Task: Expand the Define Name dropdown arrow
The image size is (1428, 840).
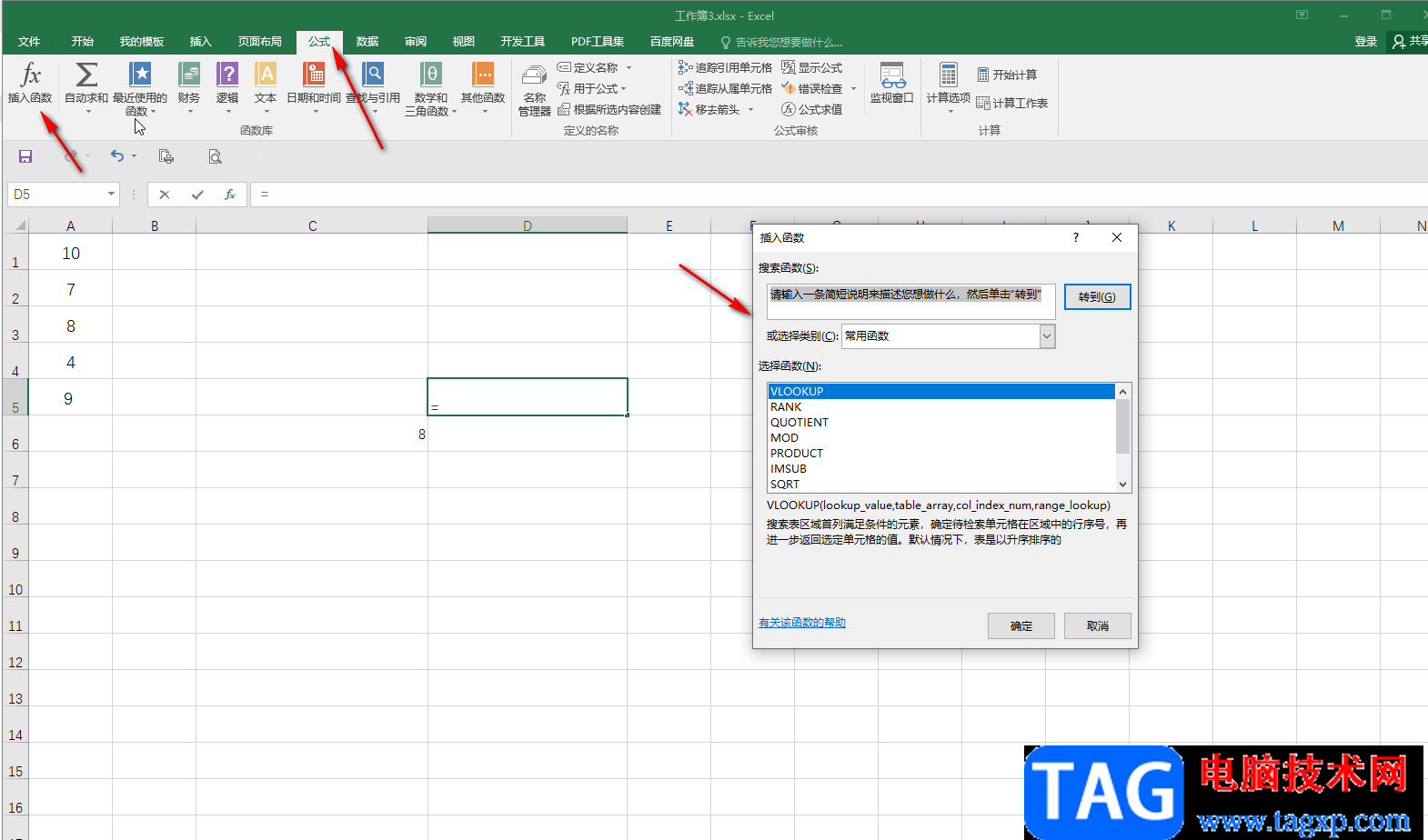Action: coord(629,67)
